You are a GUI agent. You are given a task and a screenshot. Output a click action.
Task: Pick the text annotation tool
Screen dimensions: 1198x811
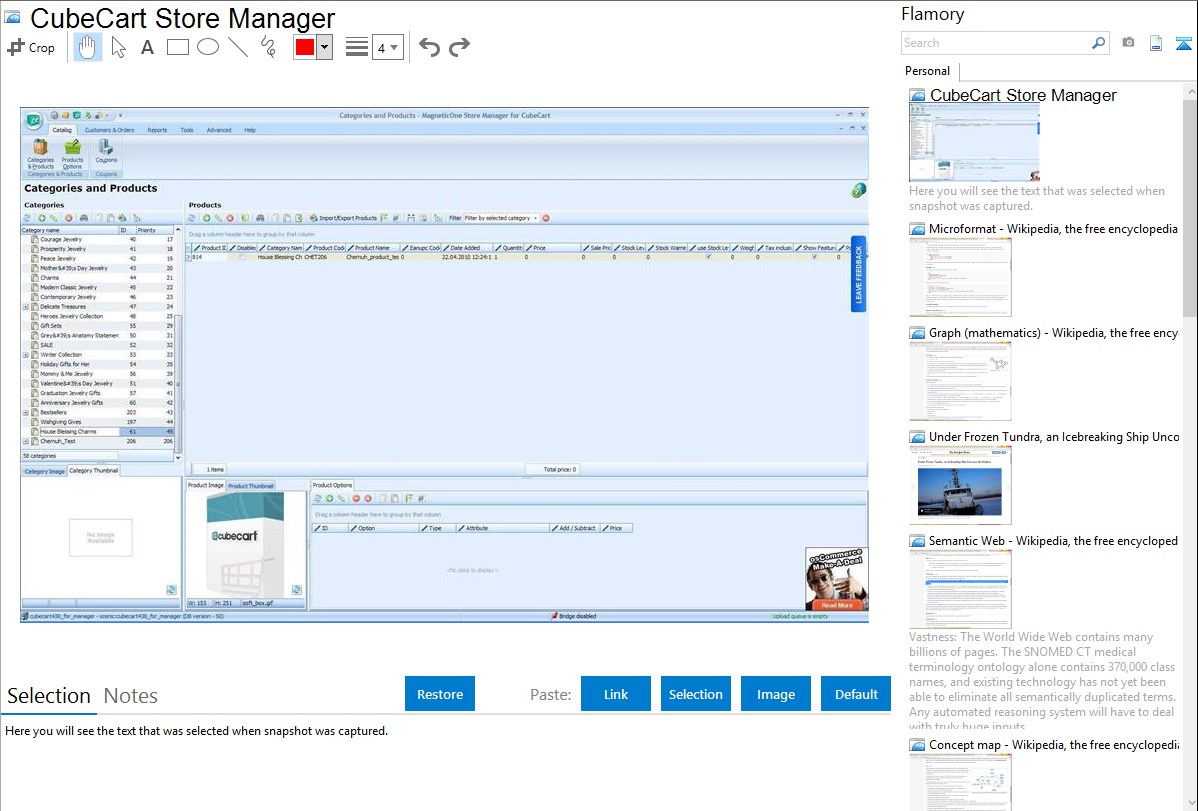pos(147,47)
